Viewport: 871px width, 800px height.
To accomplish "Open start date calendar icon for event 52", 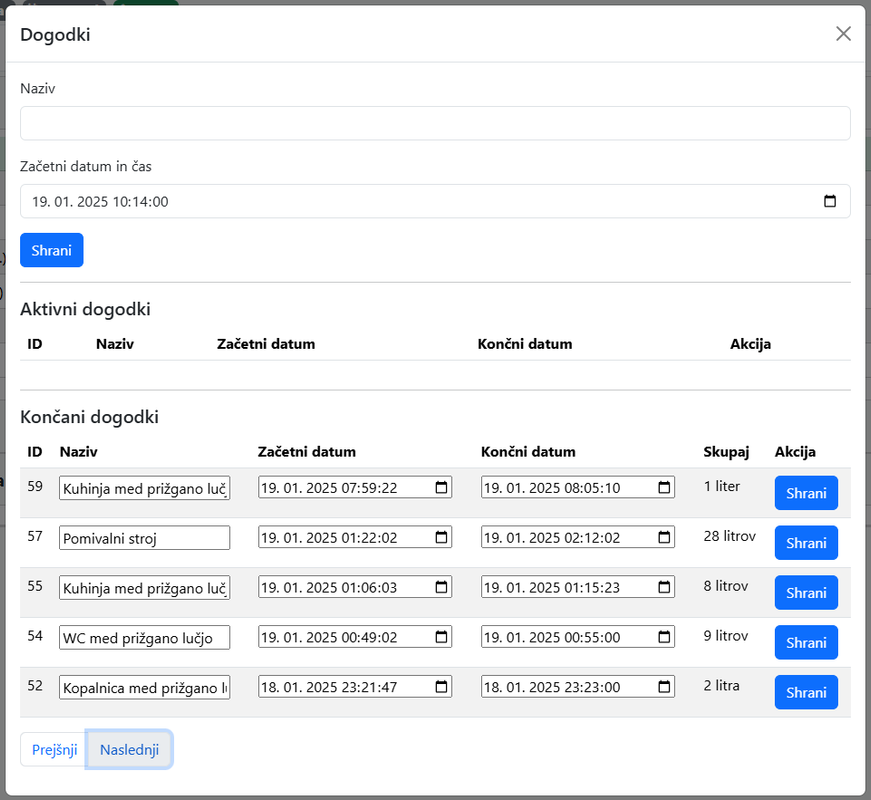I will pyautogui.click(x=441, y=687).
